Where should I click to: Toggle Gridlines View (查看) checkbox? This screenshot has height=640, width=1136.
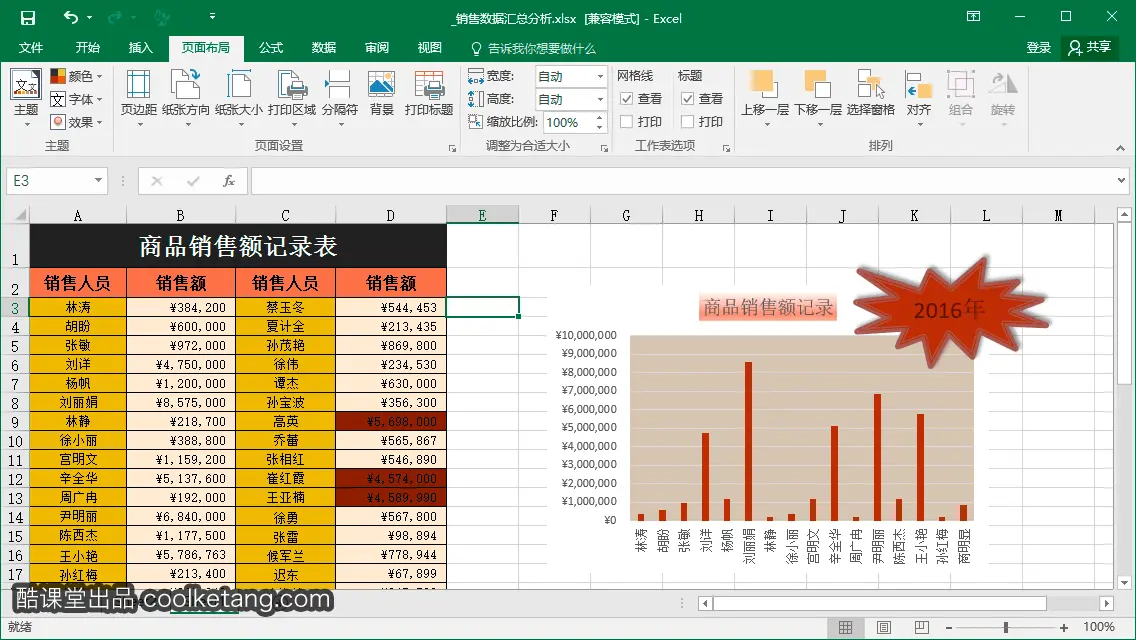[627, 99]
